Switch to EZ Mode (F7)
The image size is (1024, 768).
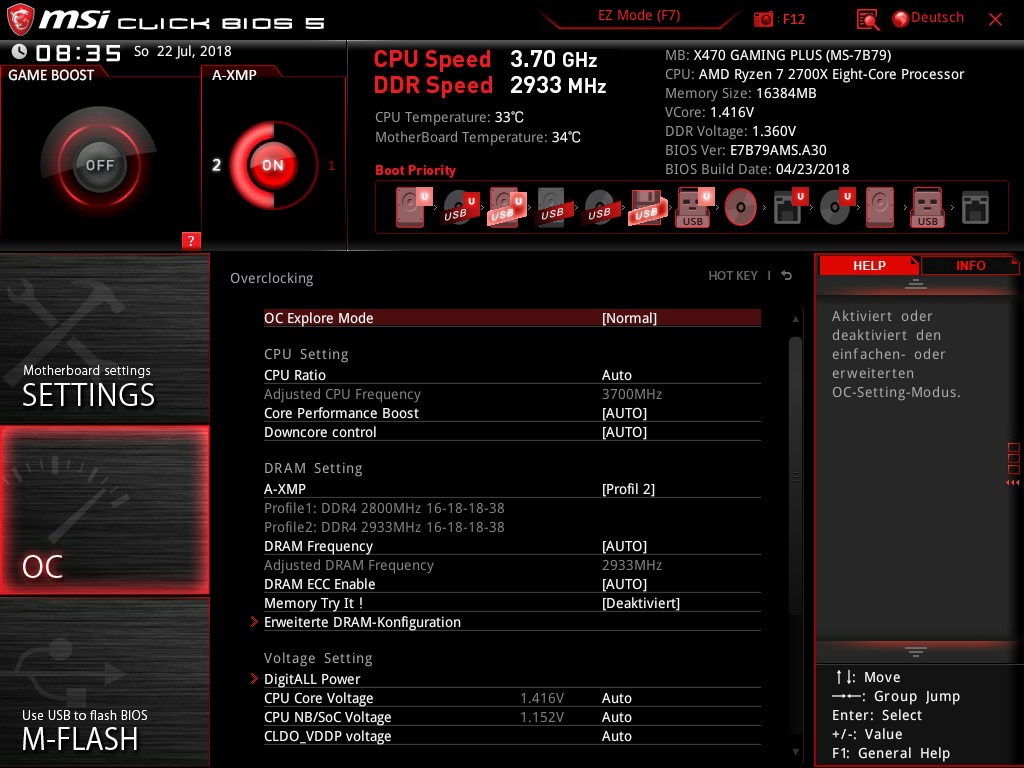(x=639, y=16)
